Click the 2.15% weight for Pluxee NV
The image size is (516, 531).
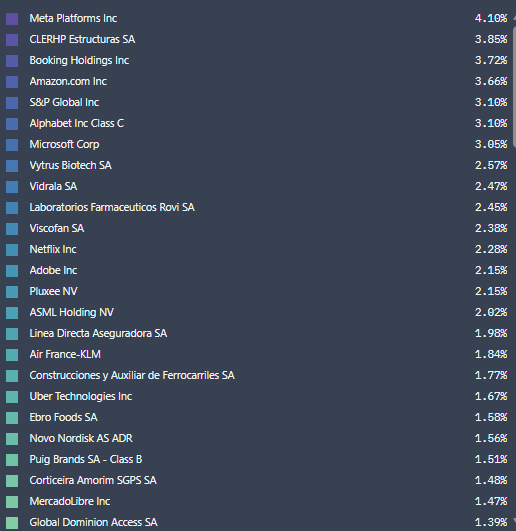coord(491,291)
